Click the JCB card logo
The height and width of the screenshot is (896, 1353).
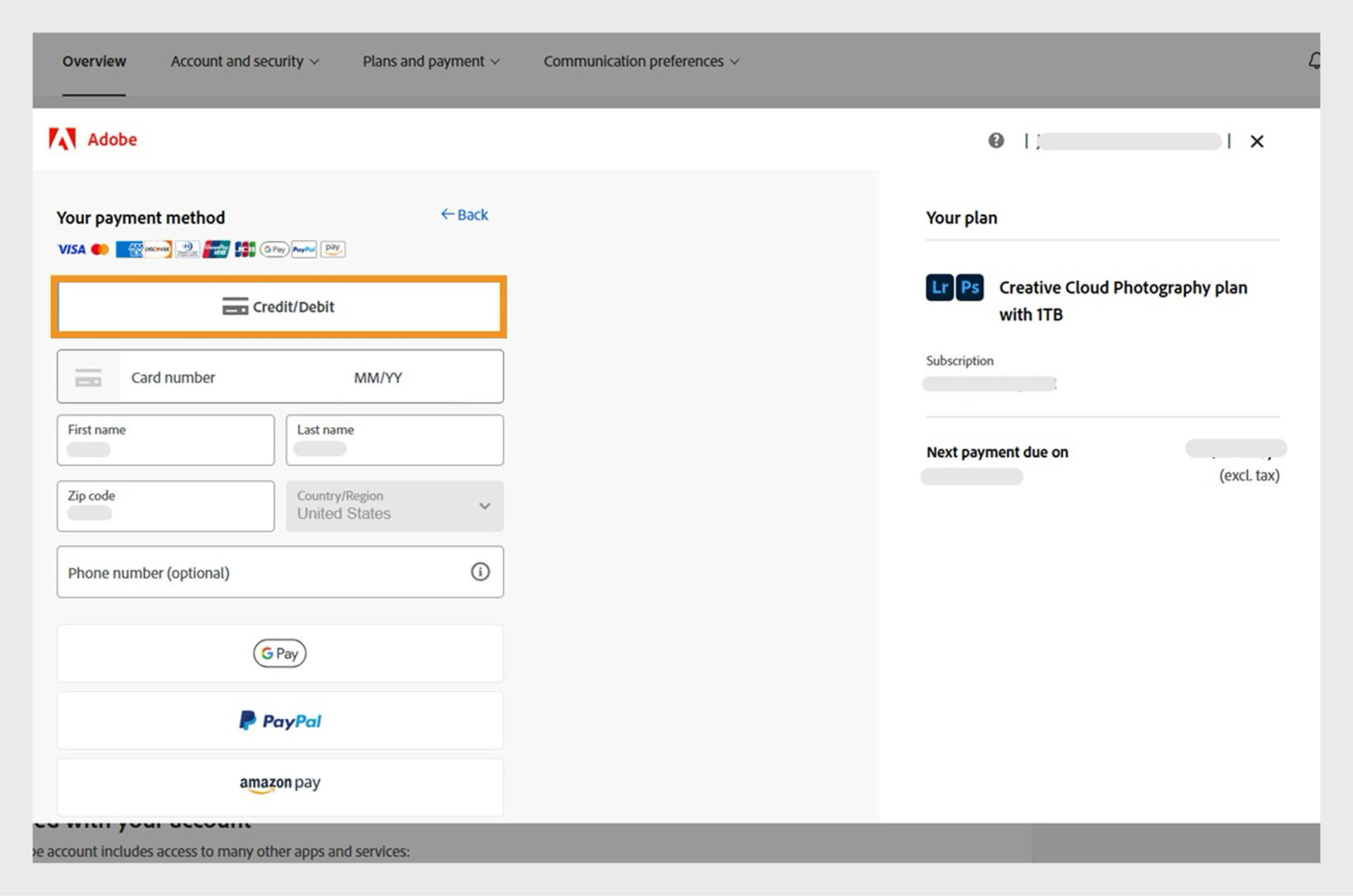[245, 249]
